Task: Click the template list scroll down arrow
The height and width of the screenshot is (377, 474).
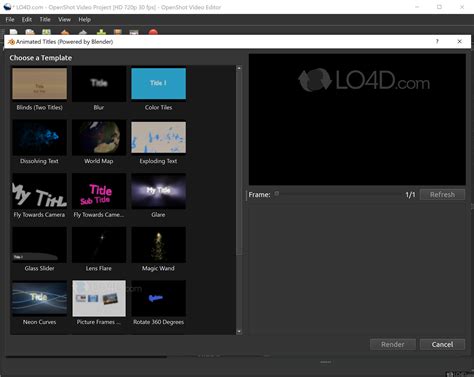Action: pyautogui.click(x=239, y=332)
